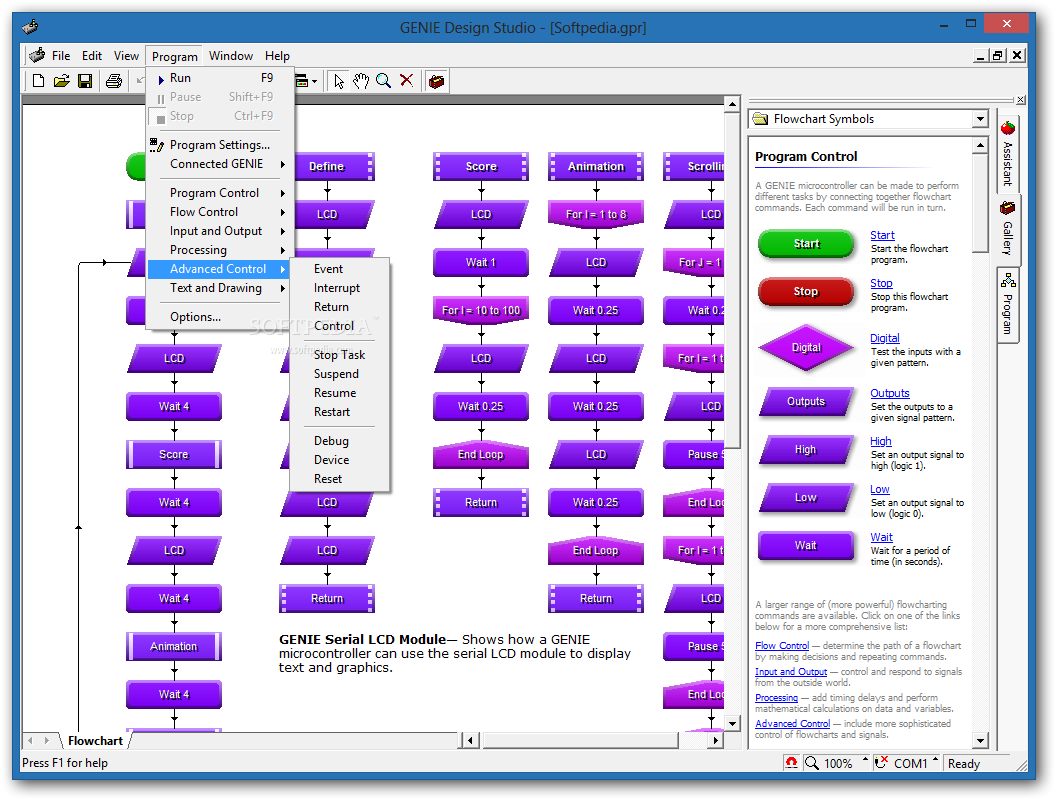Screen dimensions: 1056x800
Task: Select the magnifier zoom tool
Action: pyautogui.click(x=384, y=81)
